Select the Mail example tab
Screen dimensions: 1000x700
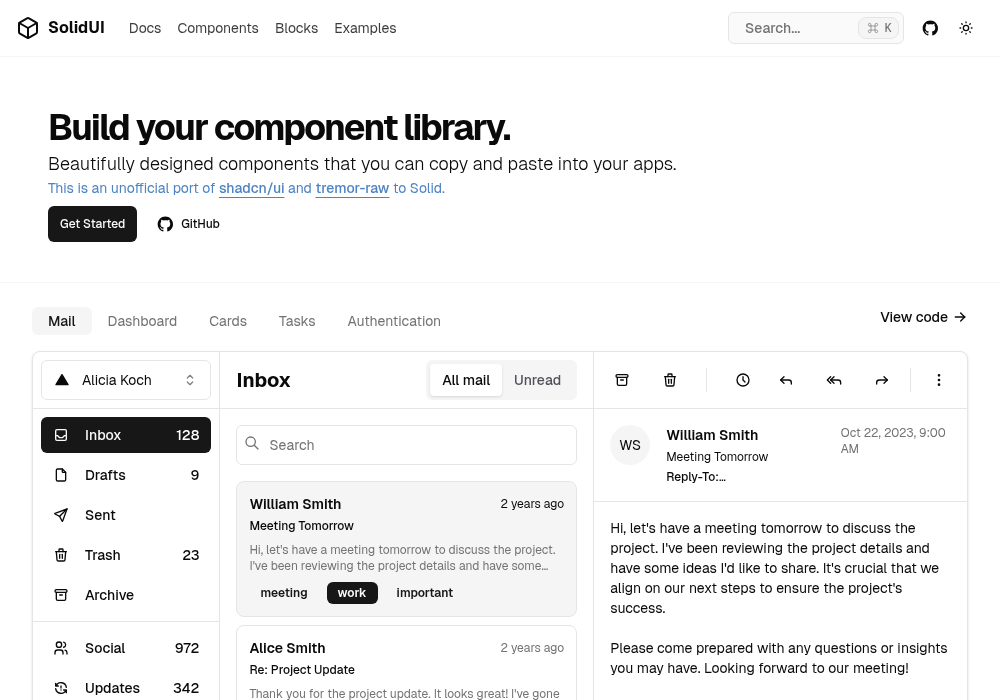pos(62,321)
